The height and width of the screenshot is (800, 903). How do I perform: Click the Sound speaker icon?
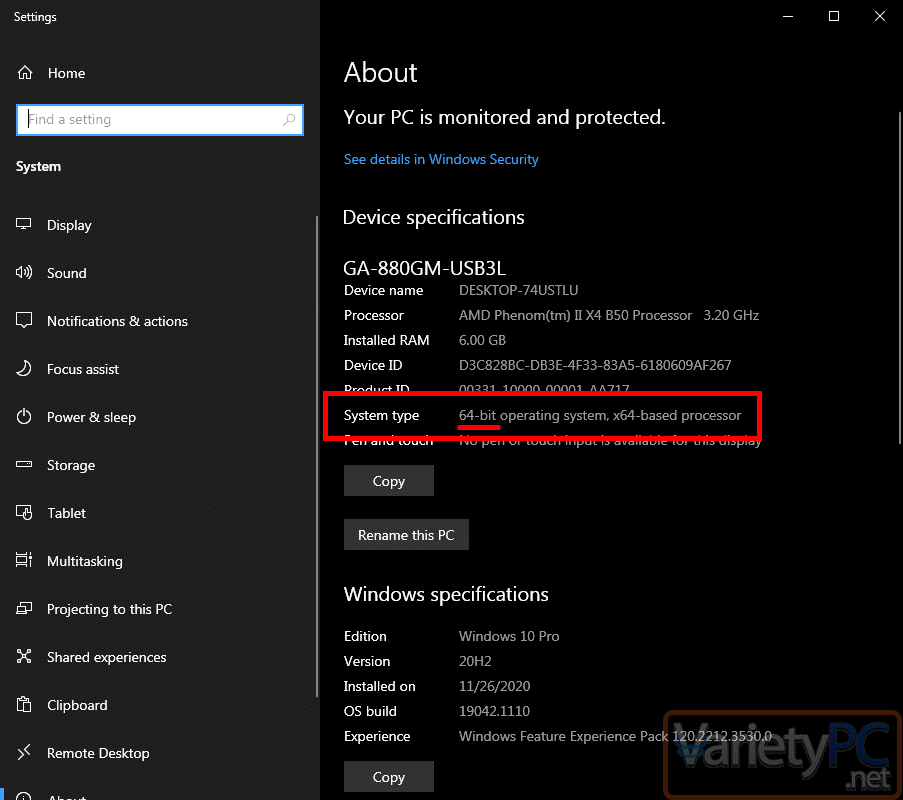[24, 272]
